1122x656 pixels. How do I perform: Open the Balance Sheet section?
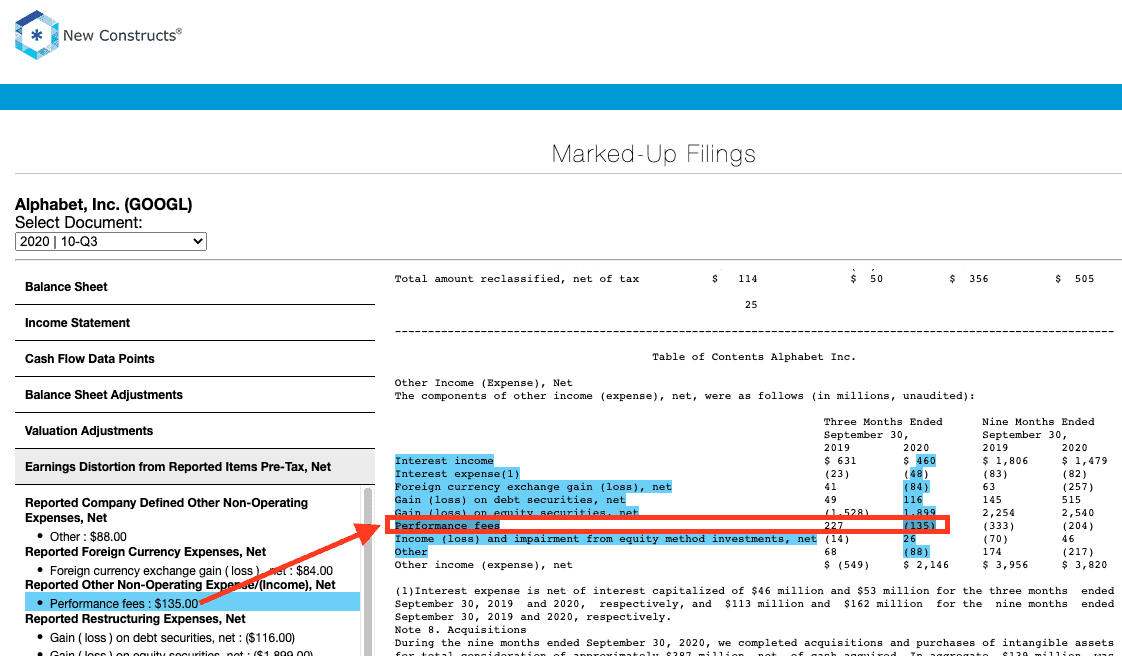[x=195, y=287]
